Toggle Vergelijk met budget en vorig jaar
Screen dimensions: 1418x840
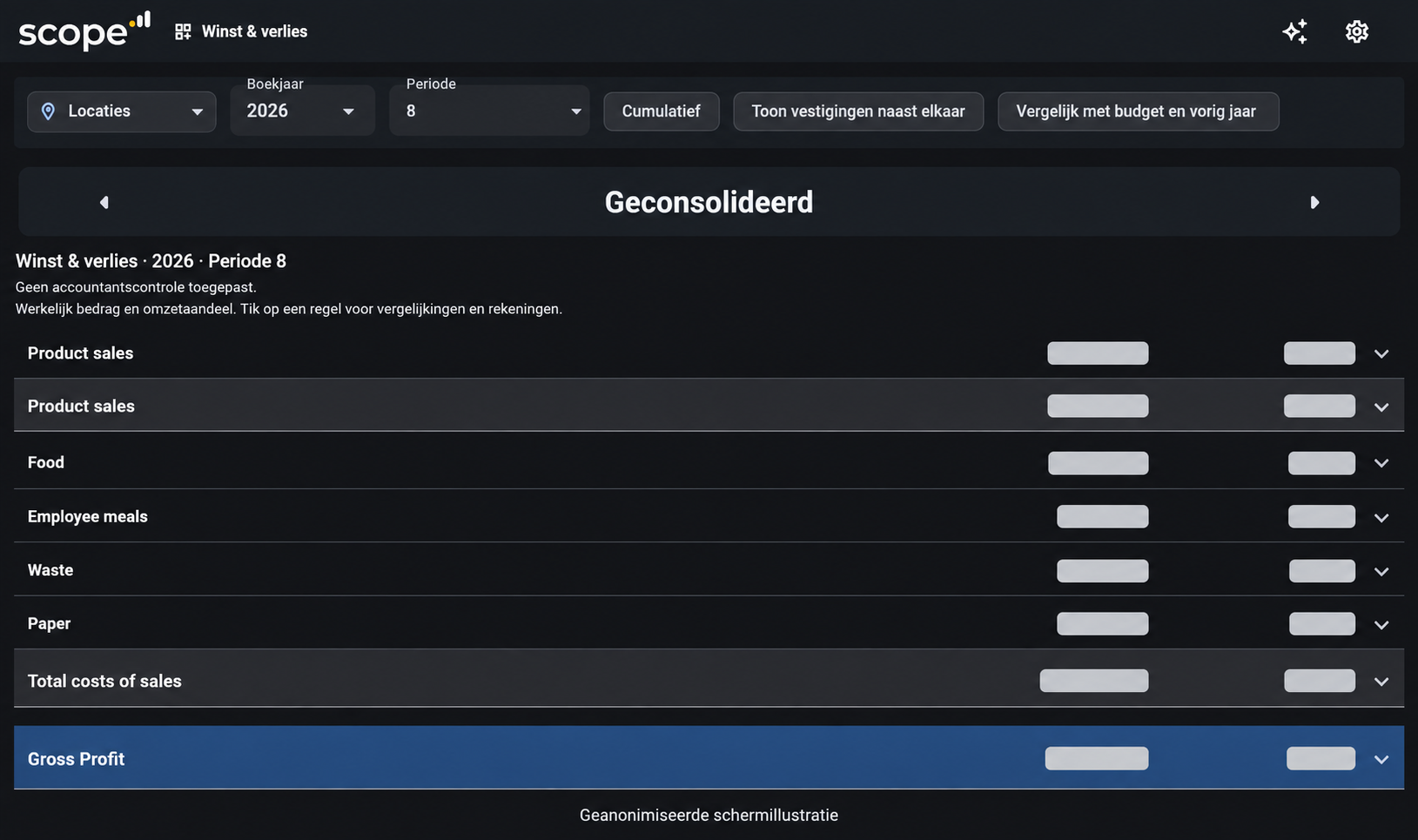pyautogui.click(x=1138, y=111)
